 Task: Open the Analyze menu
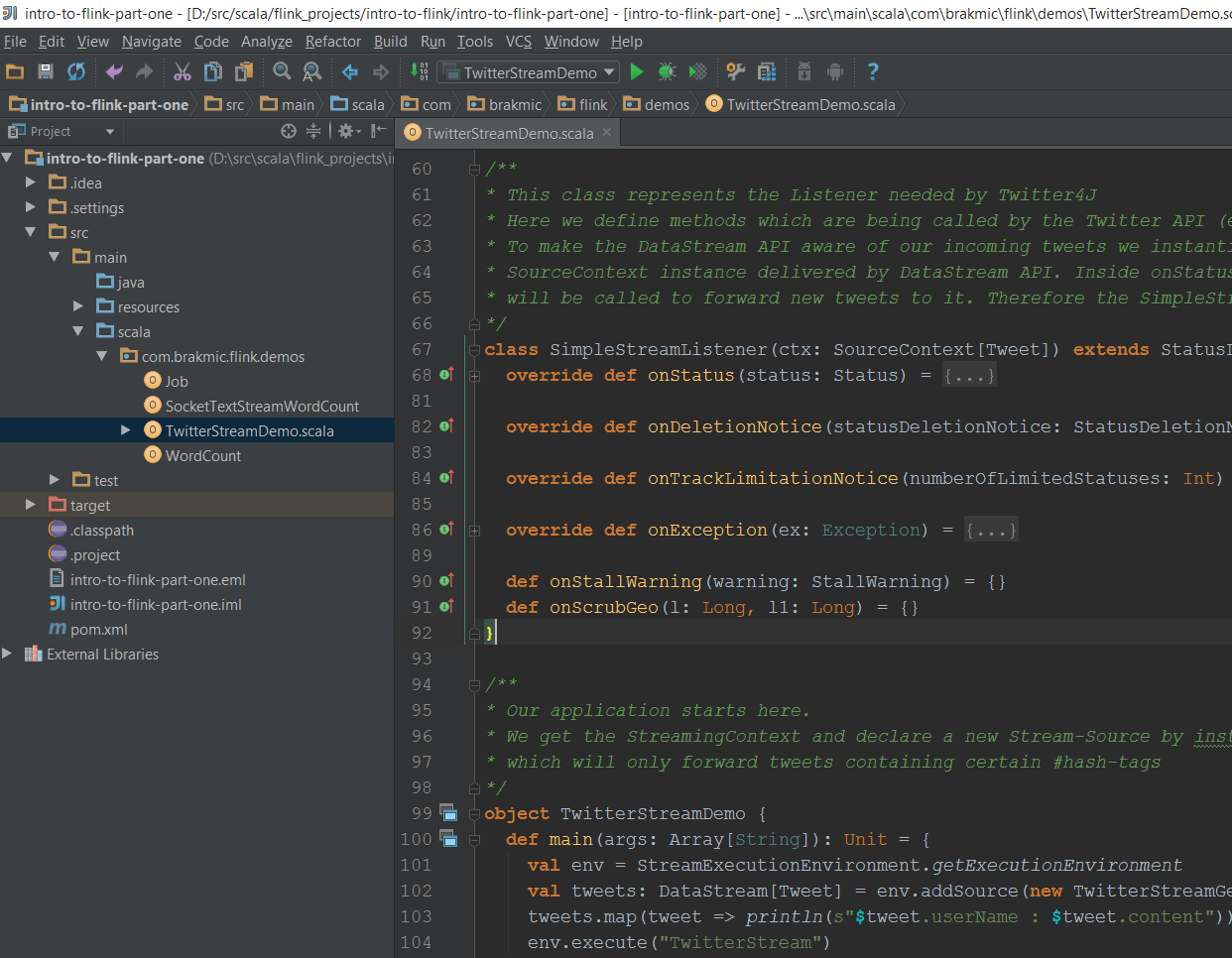tap(267, 42)
